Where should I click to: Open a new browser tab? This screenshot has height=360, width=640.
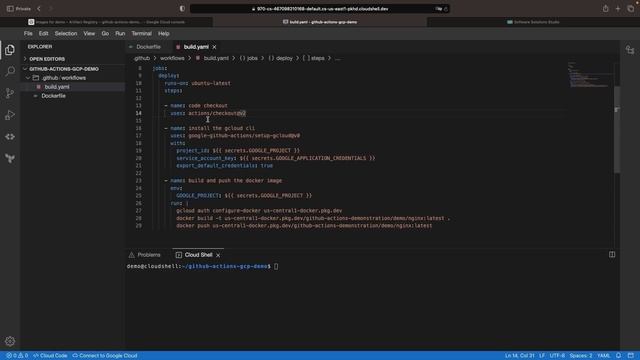point(618,9)
